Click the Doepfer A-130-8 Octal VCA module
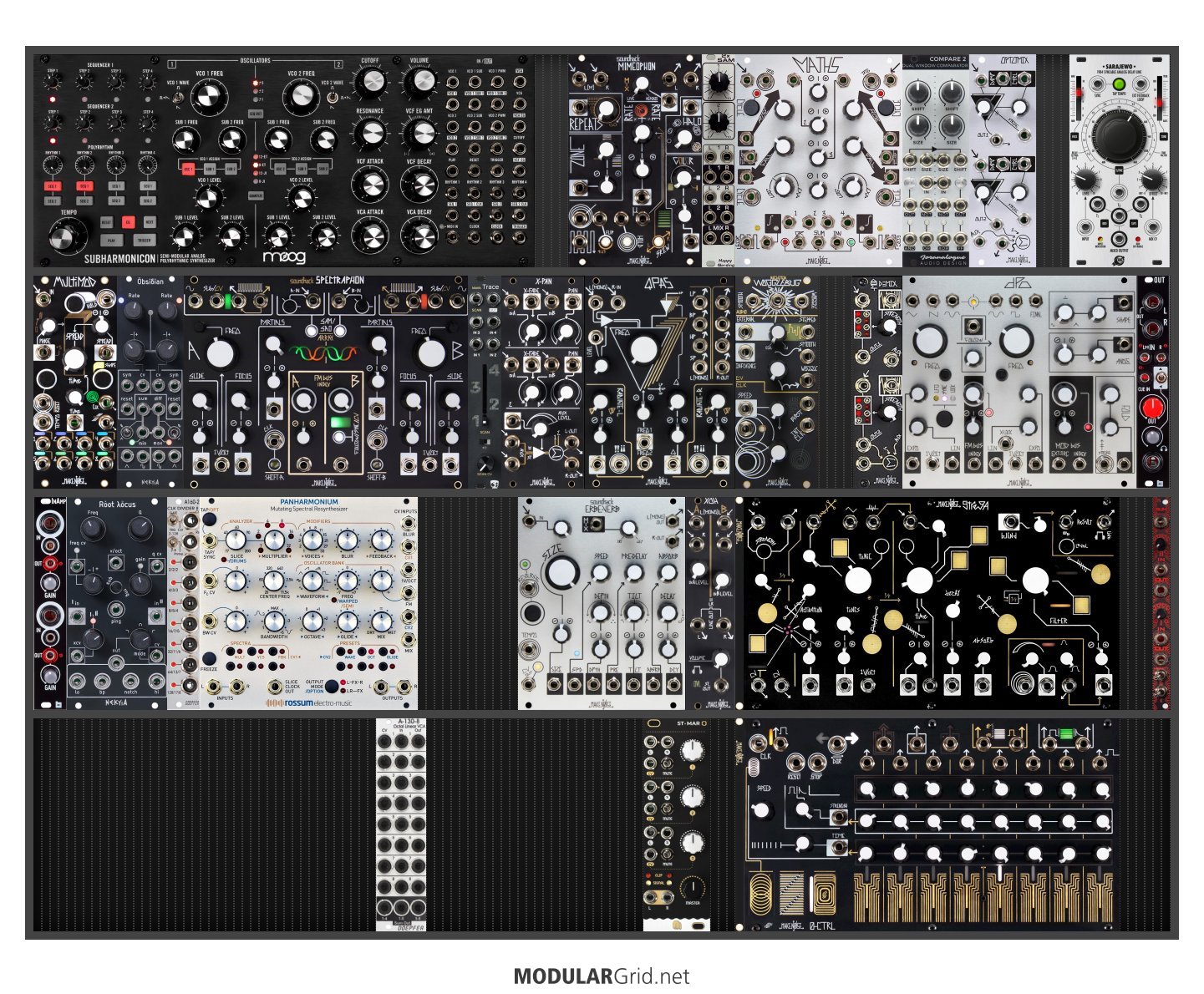Screen dimensions: 1204x994 (400, 823)
